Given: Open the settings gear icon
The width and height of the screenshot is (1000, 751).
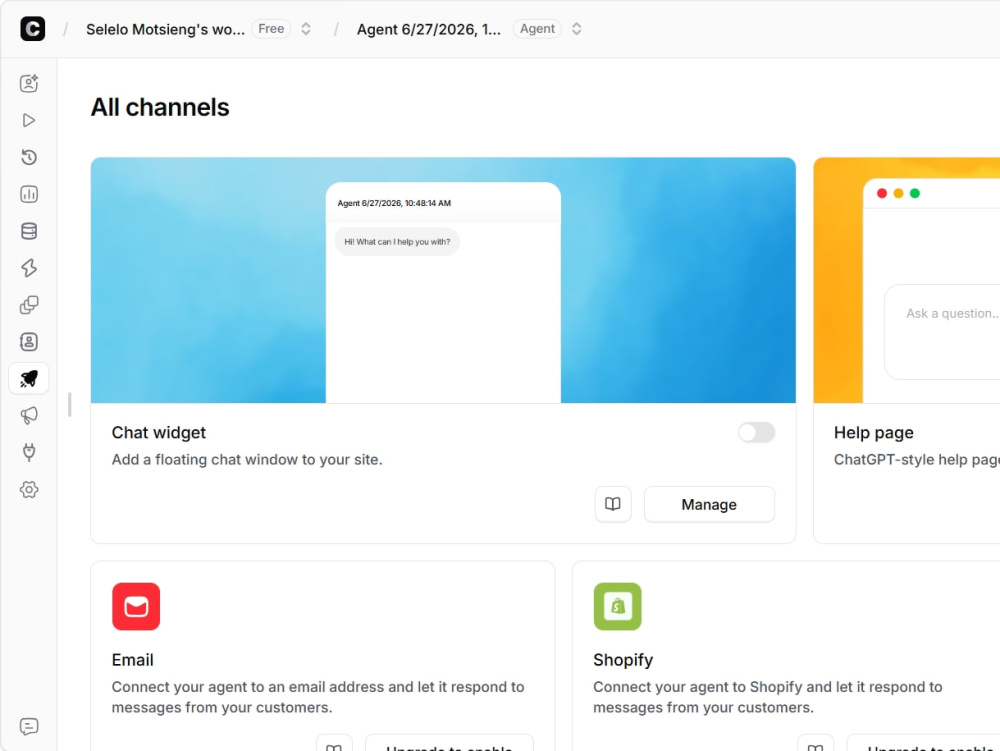Looking at the screenshot, I should click(29, 490).
